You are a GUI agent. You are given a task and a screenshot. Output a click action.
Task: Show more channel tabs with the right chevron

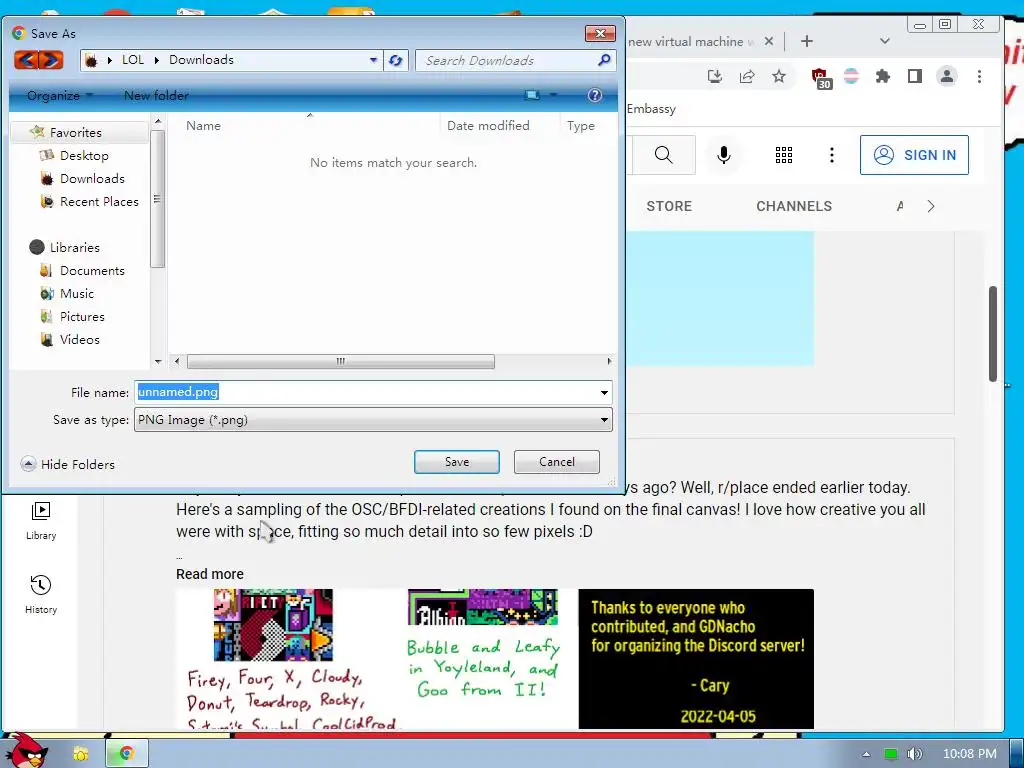(931, 206)
